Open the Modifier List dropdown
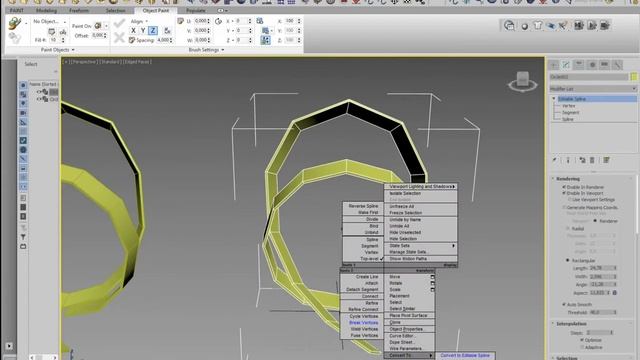640x360 pixels. click(x=593, y=89)
